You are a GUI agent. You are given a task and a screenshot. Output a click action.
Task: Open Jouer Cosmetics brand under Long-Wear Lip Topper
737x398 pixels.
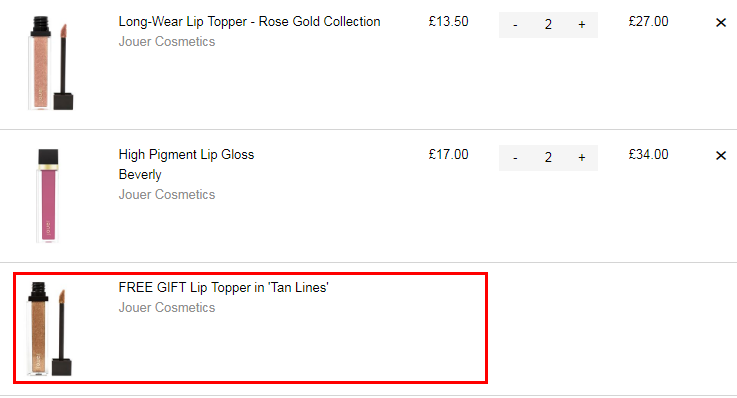tap(167, 42)
